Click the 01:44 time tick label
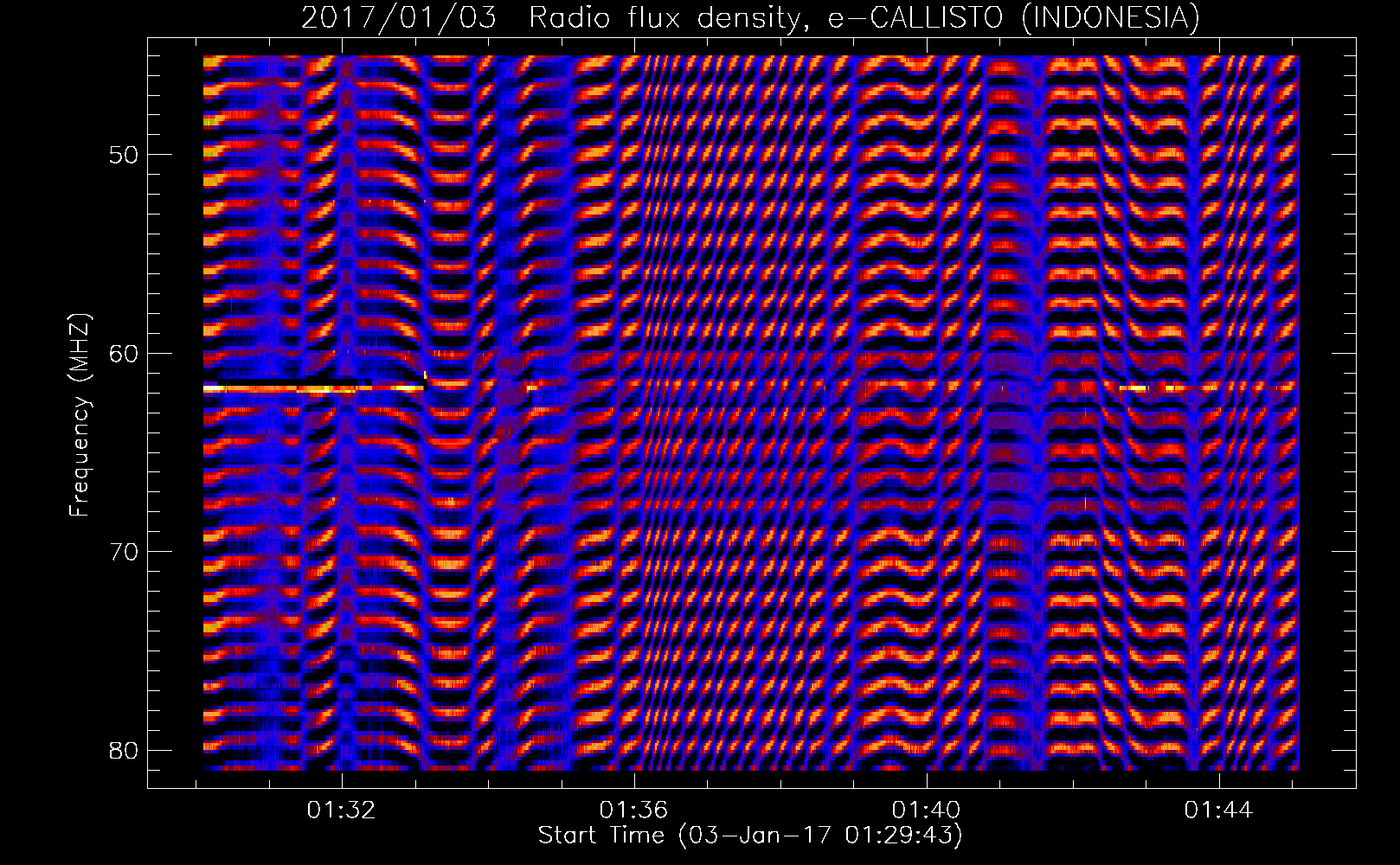The image size is (1400, 865). click(1219, 811)
